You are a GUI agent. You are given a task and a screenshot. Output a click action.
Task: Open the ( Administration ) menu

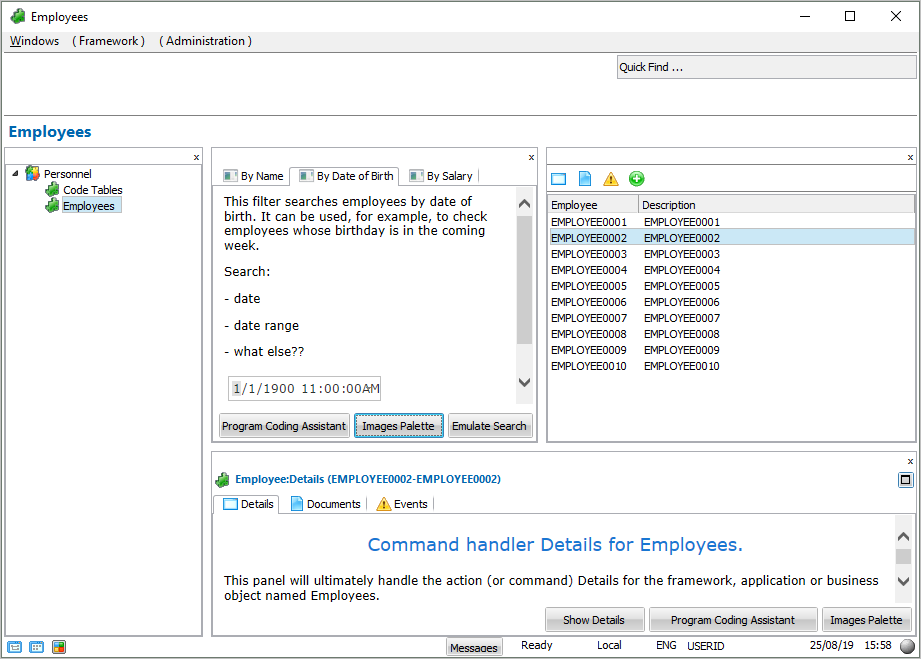[205, 41]
